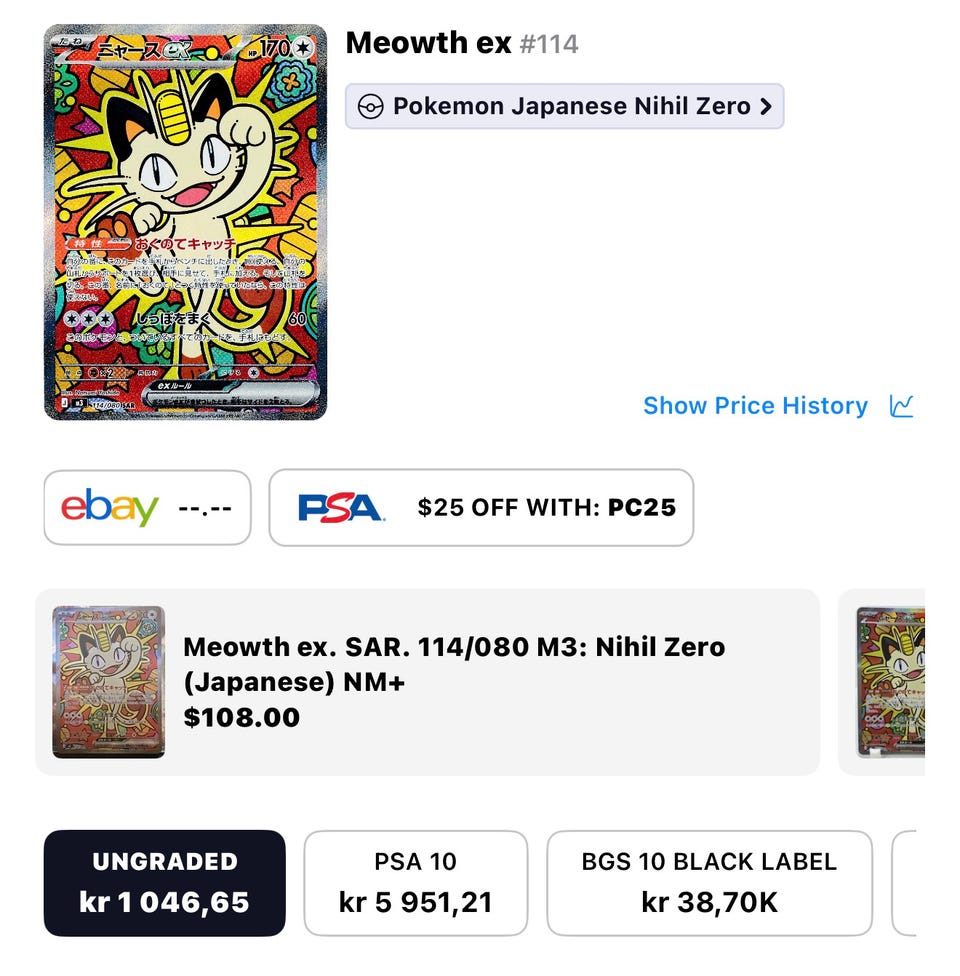Open Show Price History
The width and height of the screenshot is (960, 976).
pos(755,406)
